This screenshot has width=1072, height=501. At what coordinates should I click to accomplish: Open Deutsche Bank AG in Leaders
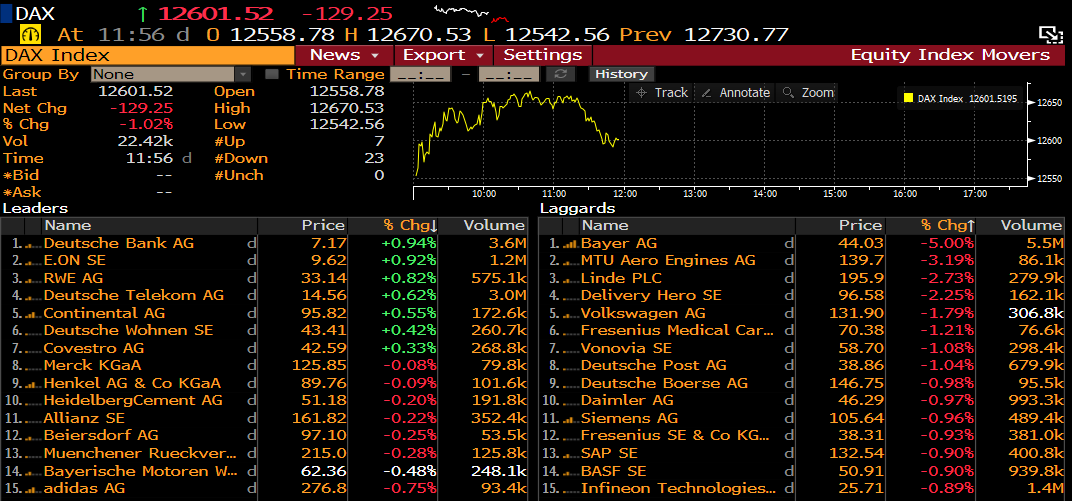tap(119, 243)
